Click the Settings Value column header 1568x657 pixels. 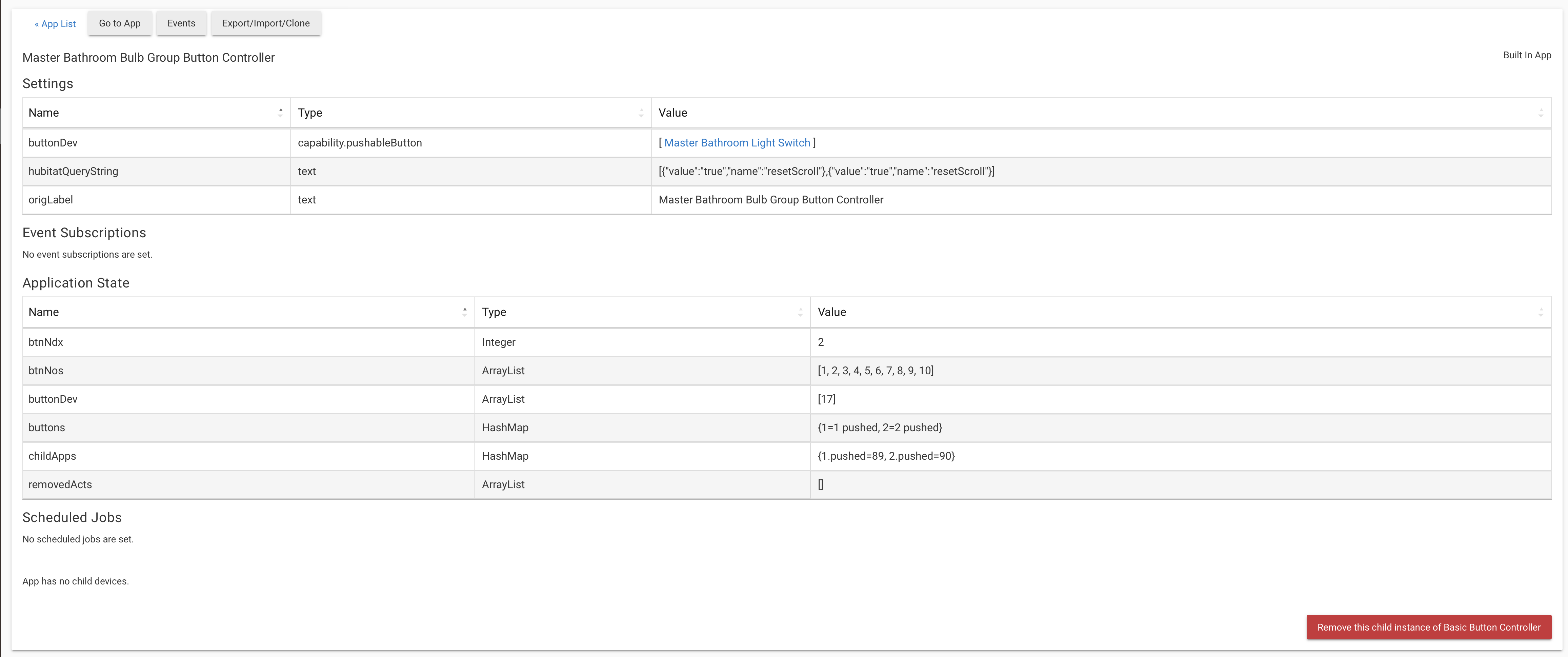click(1101, 113)
